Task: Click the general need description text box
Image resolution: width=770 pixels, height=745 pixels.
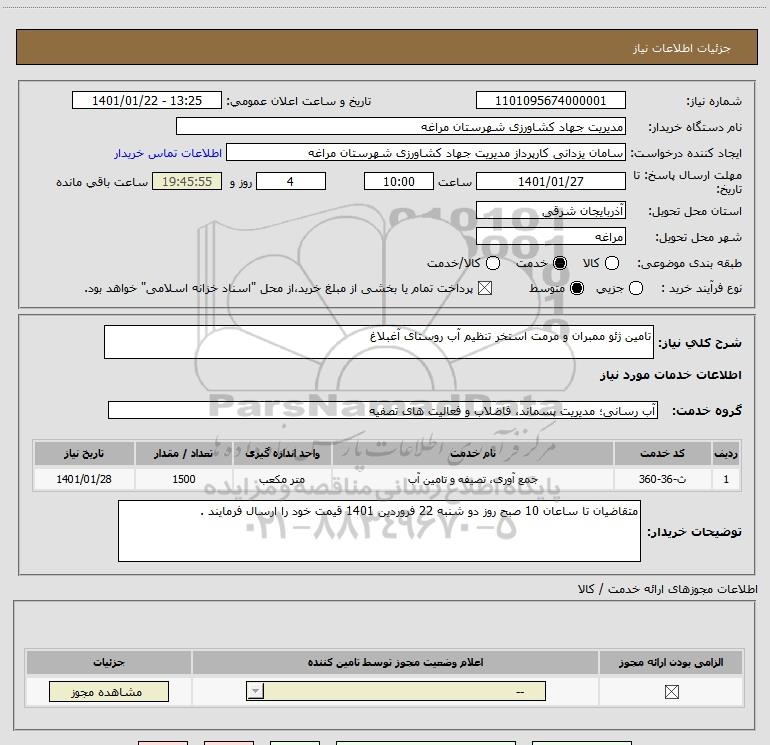Action: coord(379,342)
